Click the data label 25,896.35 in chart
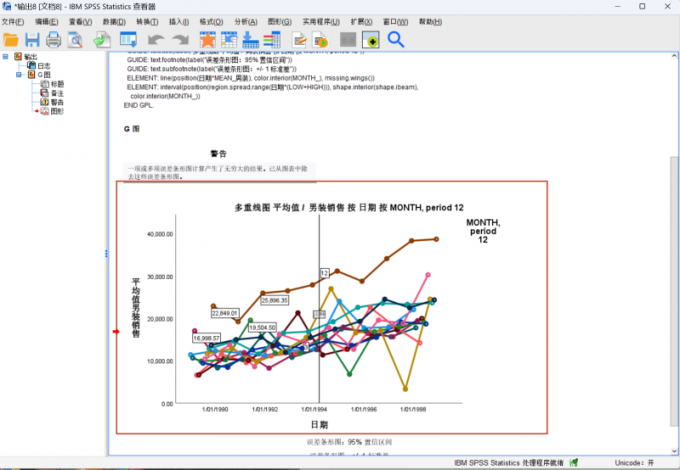 pyautogui.click(x=274, y=300)
